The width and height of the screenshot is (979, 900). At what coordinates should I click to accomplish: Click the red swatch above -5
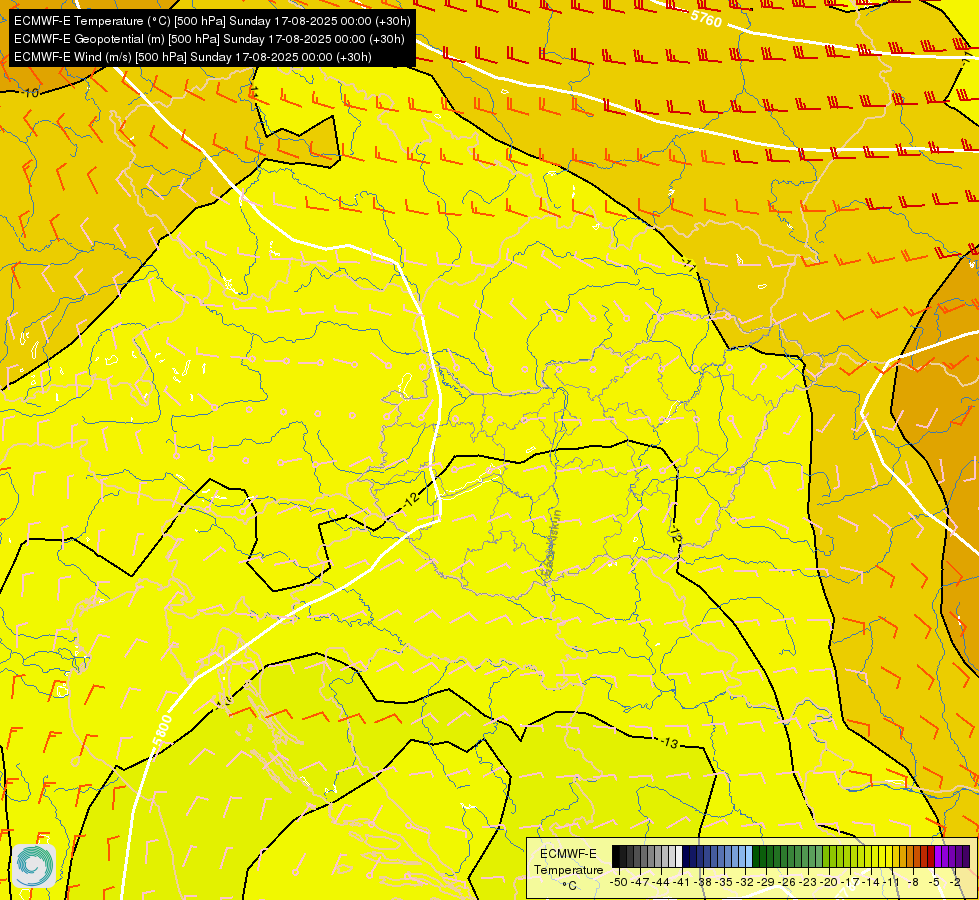click(931, 856)
